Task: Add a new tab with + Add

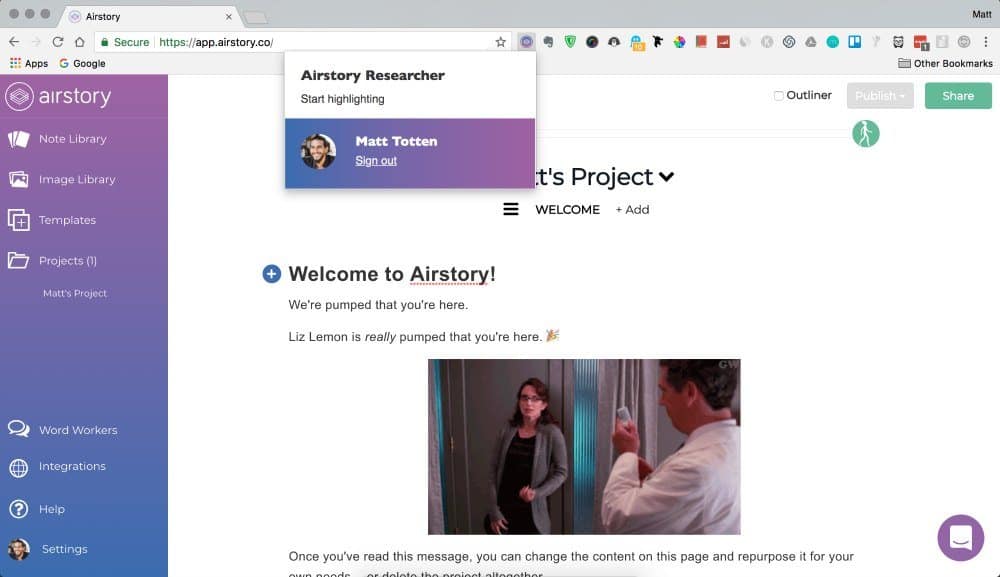Action: (x=632, y=210)
